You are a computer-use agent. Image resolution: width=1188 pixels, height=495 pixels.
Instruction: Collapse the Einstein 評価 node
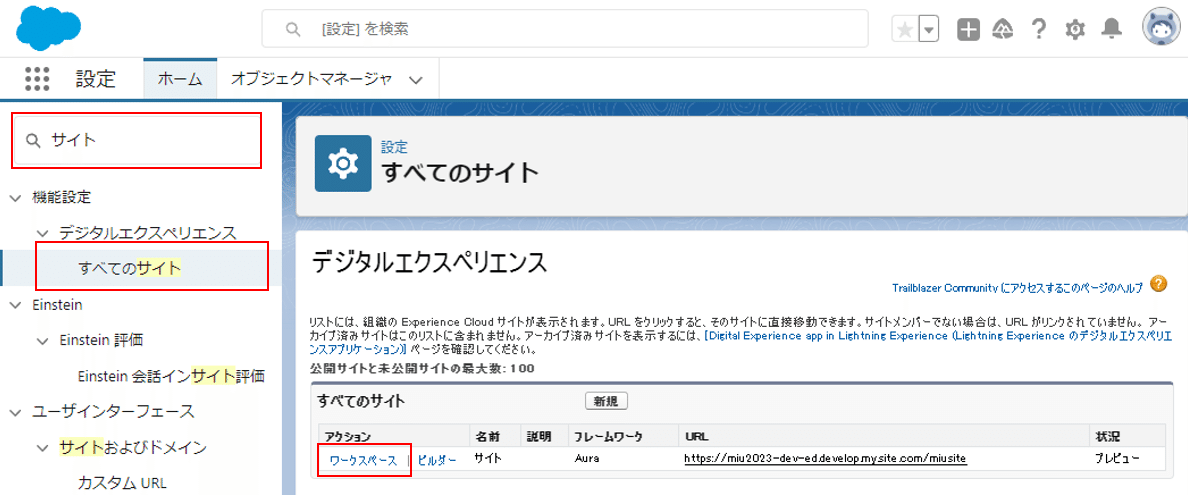click(42, 340)
